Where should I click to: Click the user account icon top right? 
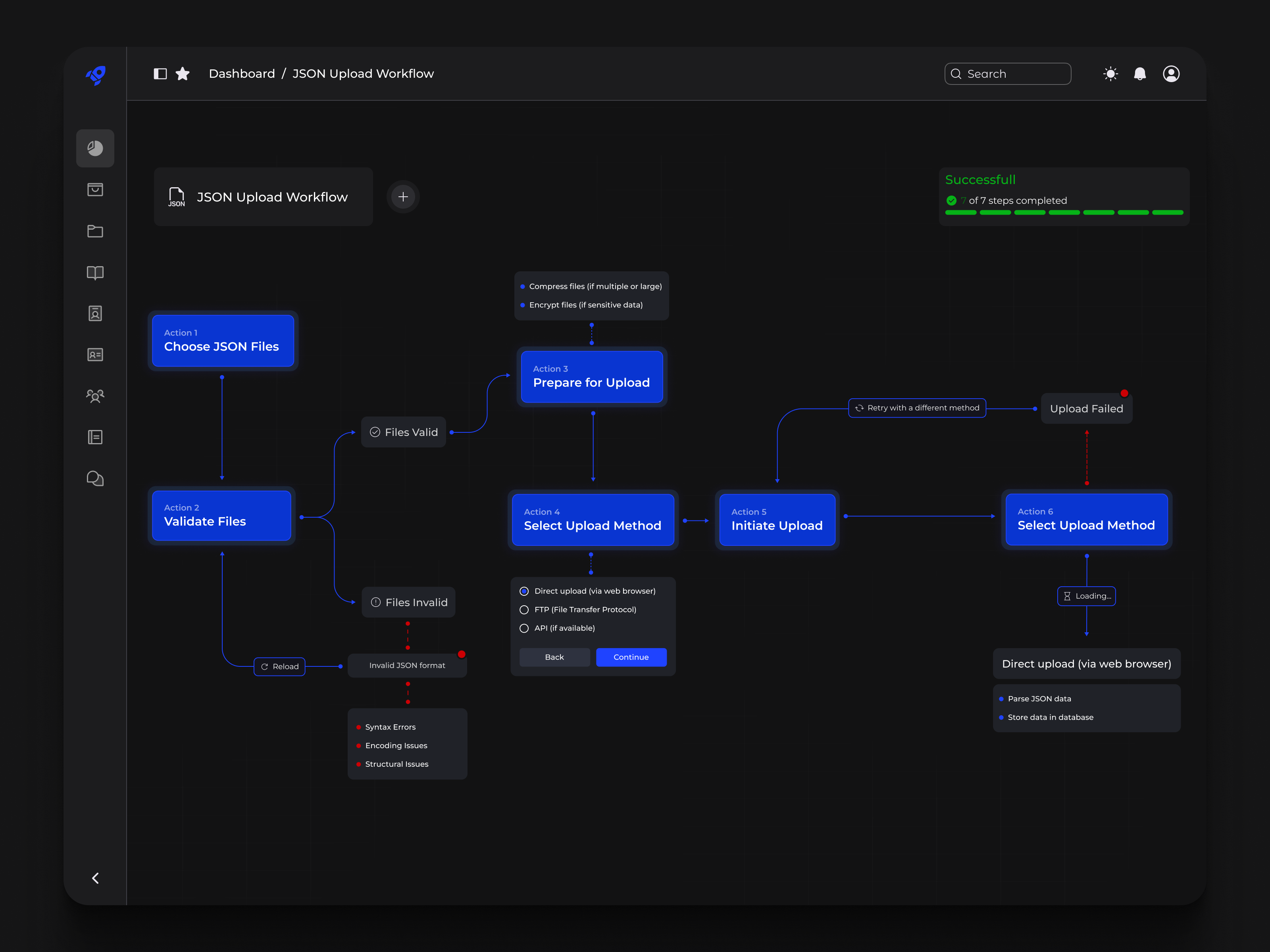(x=1171, y=73)
